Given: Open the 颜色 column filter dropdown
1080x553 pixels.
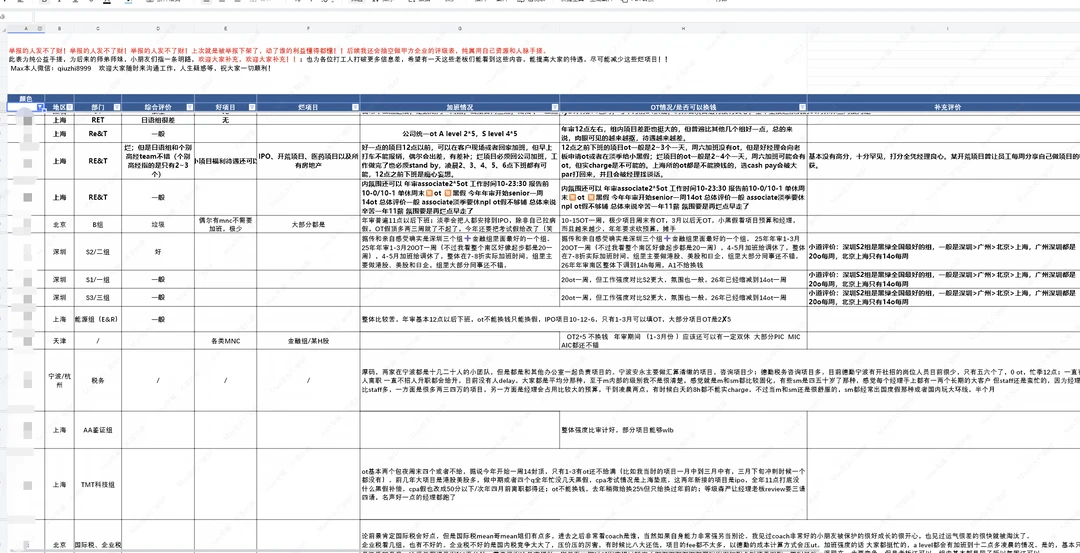Looking at the screenshot, I should pos(40,107).
